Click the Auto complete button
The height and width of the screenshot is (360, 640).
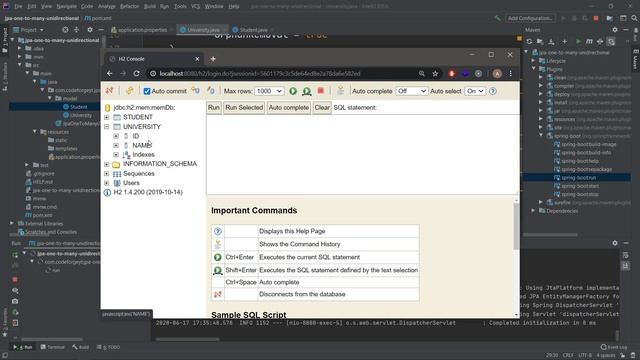(289, 108)
